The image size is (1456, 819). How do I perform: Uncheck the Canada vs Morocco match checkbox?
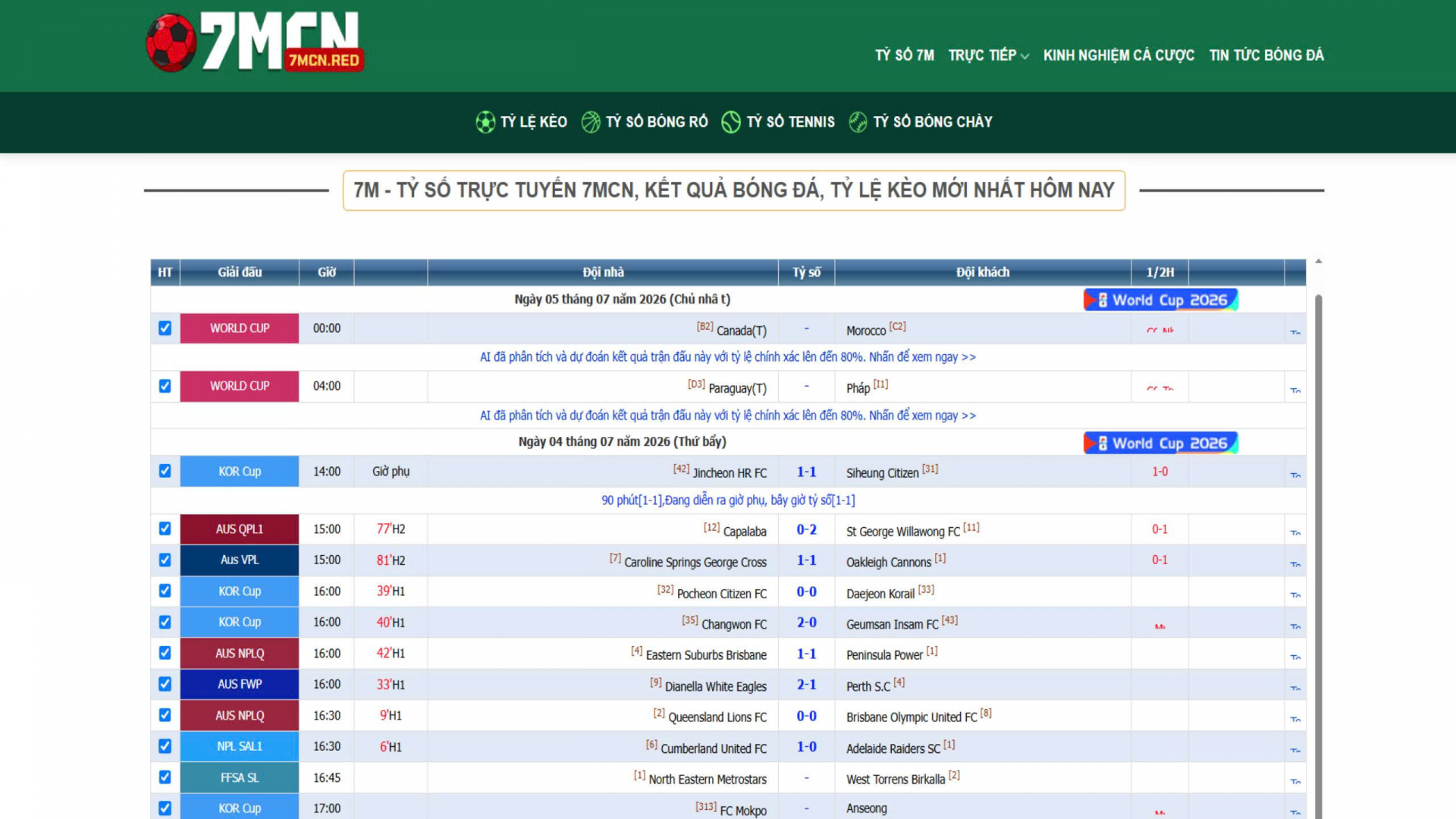tap(165, 328)
